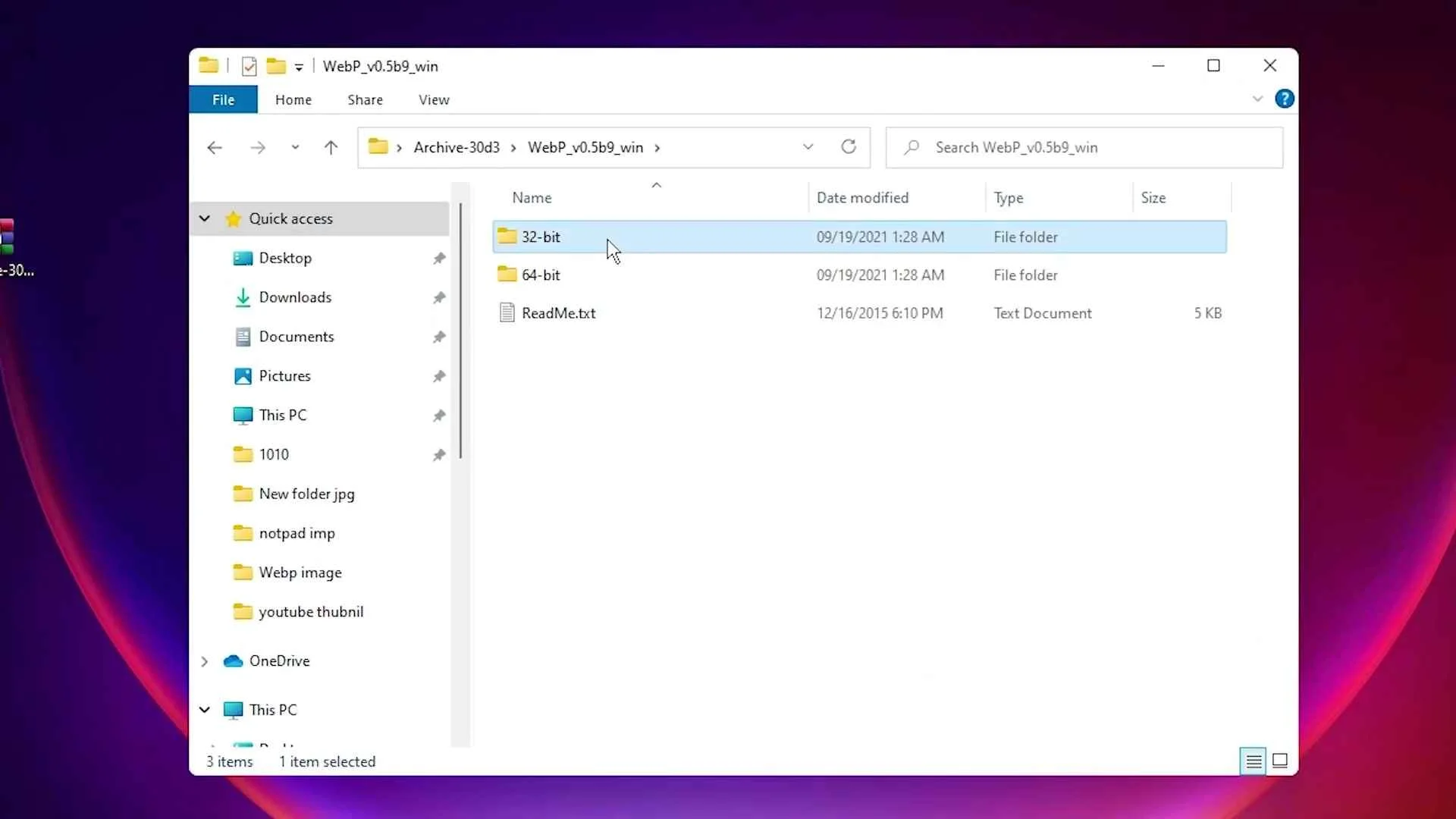The height and width of the screenshot is (819, 1456).
Task: Open the Customize Quick Access Toolbar dropdown
Action: click(x=299, y=67)
